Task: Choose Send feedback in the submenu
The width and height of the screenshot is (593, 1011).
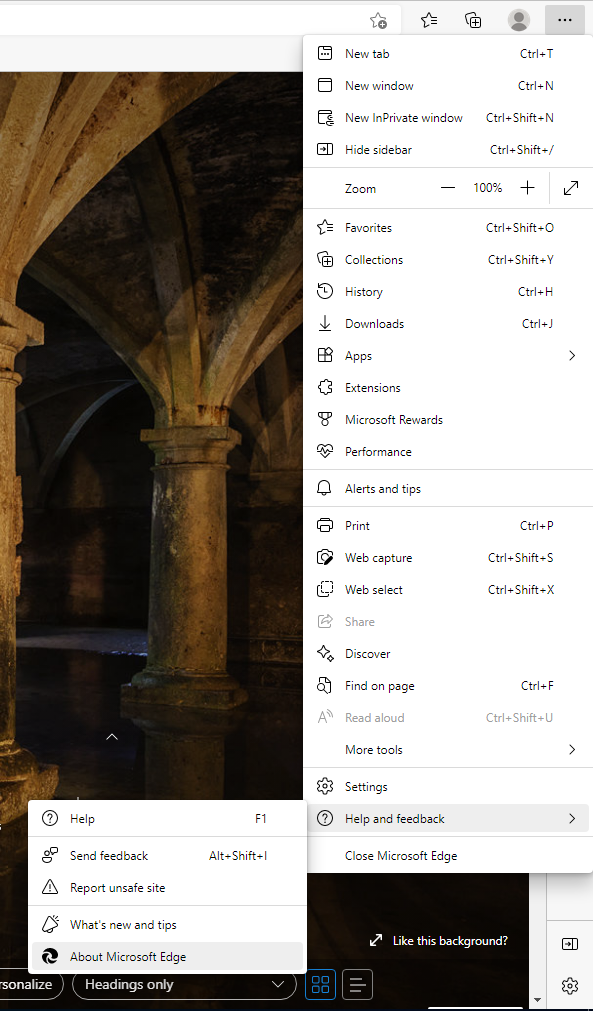Action: [x=167, y=856]
